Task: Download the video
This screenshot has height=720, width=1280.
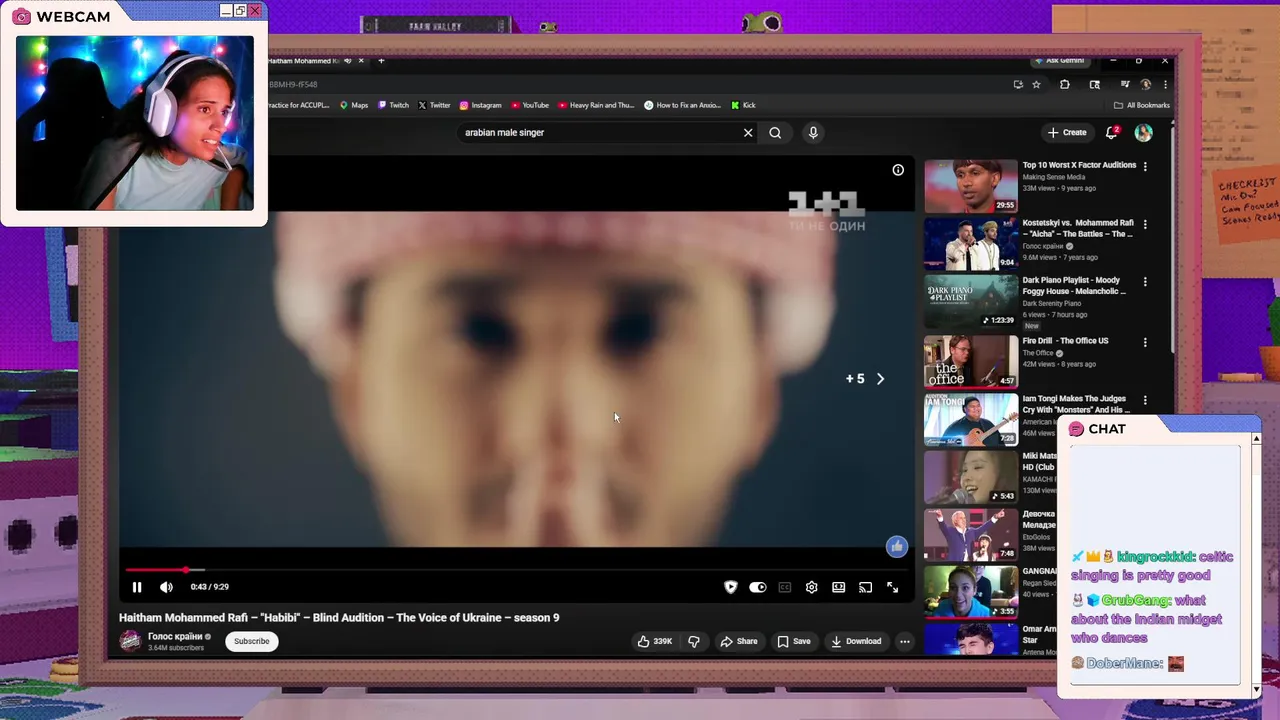Action: click(856, 641)
